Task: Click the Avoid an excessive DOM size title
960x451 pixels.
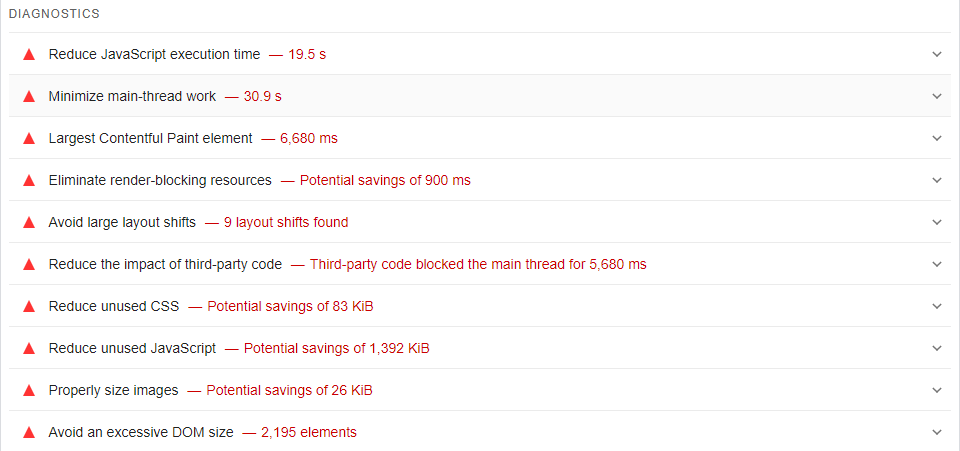Action: point(141,432)
